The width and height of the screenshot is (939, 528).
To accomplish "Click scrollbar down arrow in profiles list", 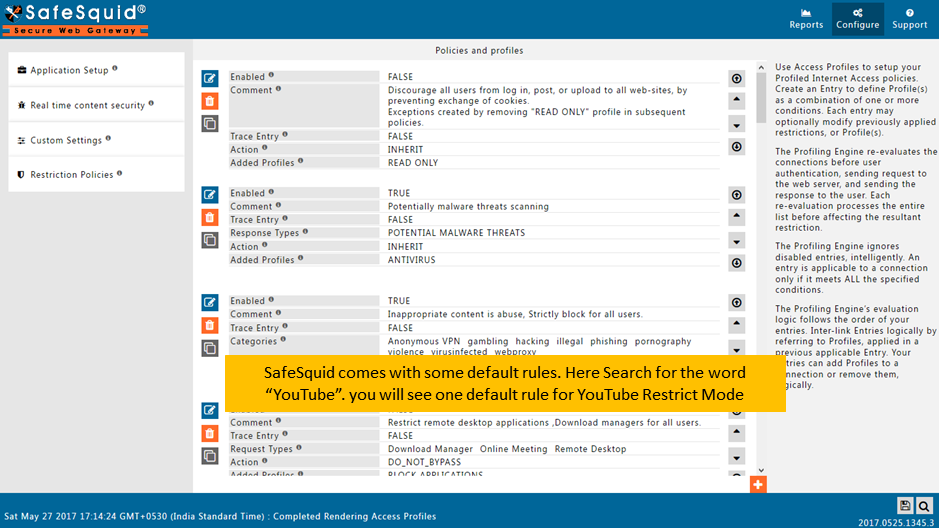I will (x=761, y=471).
